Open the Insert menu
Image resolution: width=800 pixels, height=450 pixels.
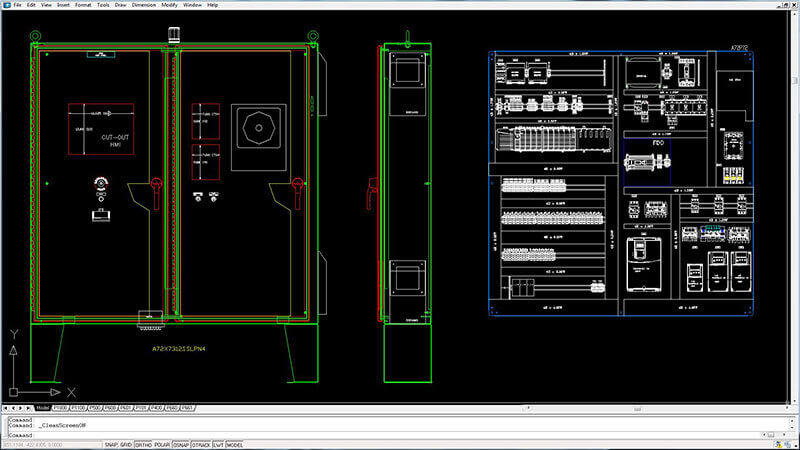(63, 5)
